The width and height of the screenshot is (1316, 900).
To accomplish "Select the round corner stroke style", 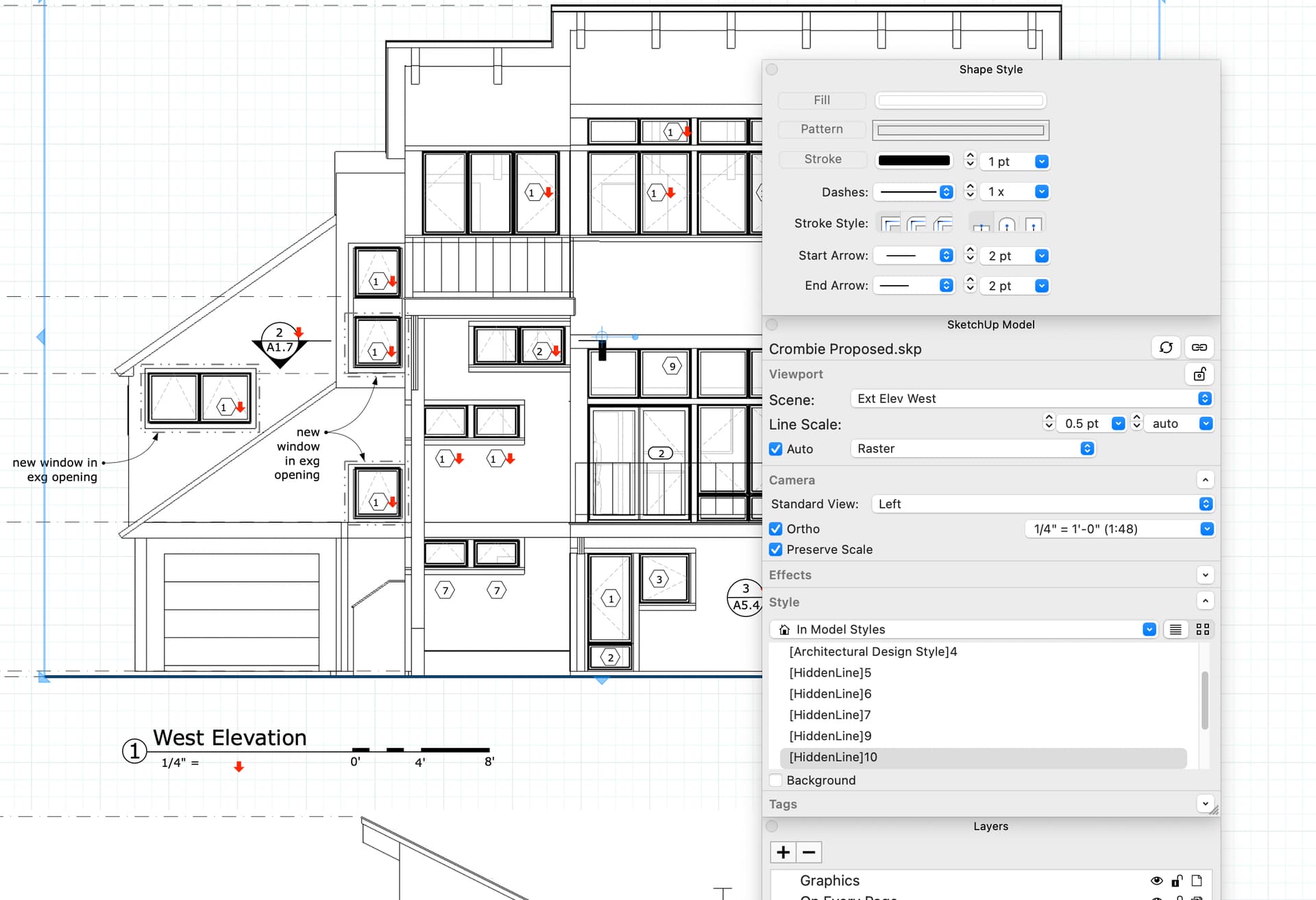I will click(x=916, y=223).
